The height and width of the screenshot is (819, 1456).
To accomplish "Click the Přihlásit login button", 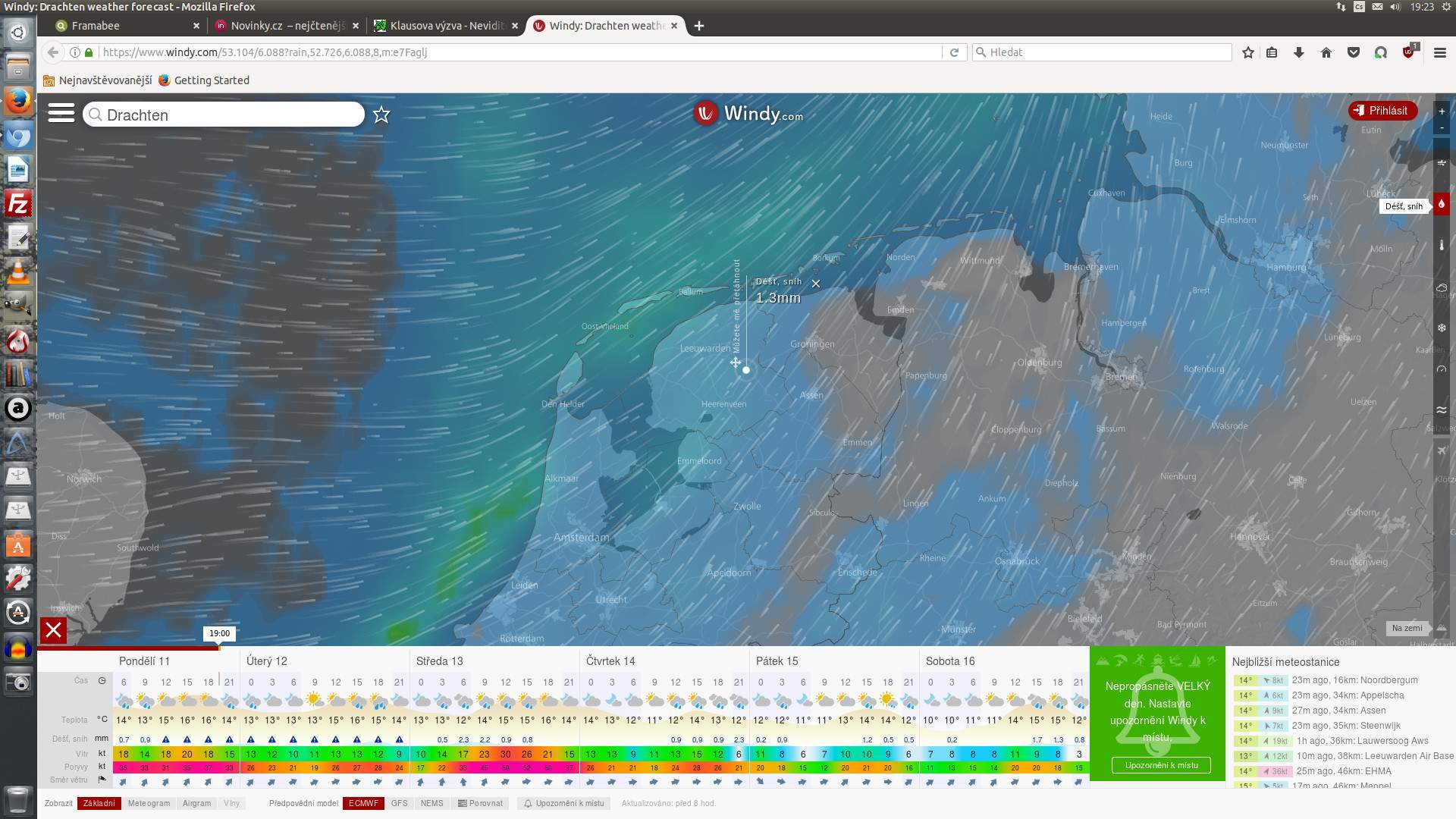I will coord(1382,111).
